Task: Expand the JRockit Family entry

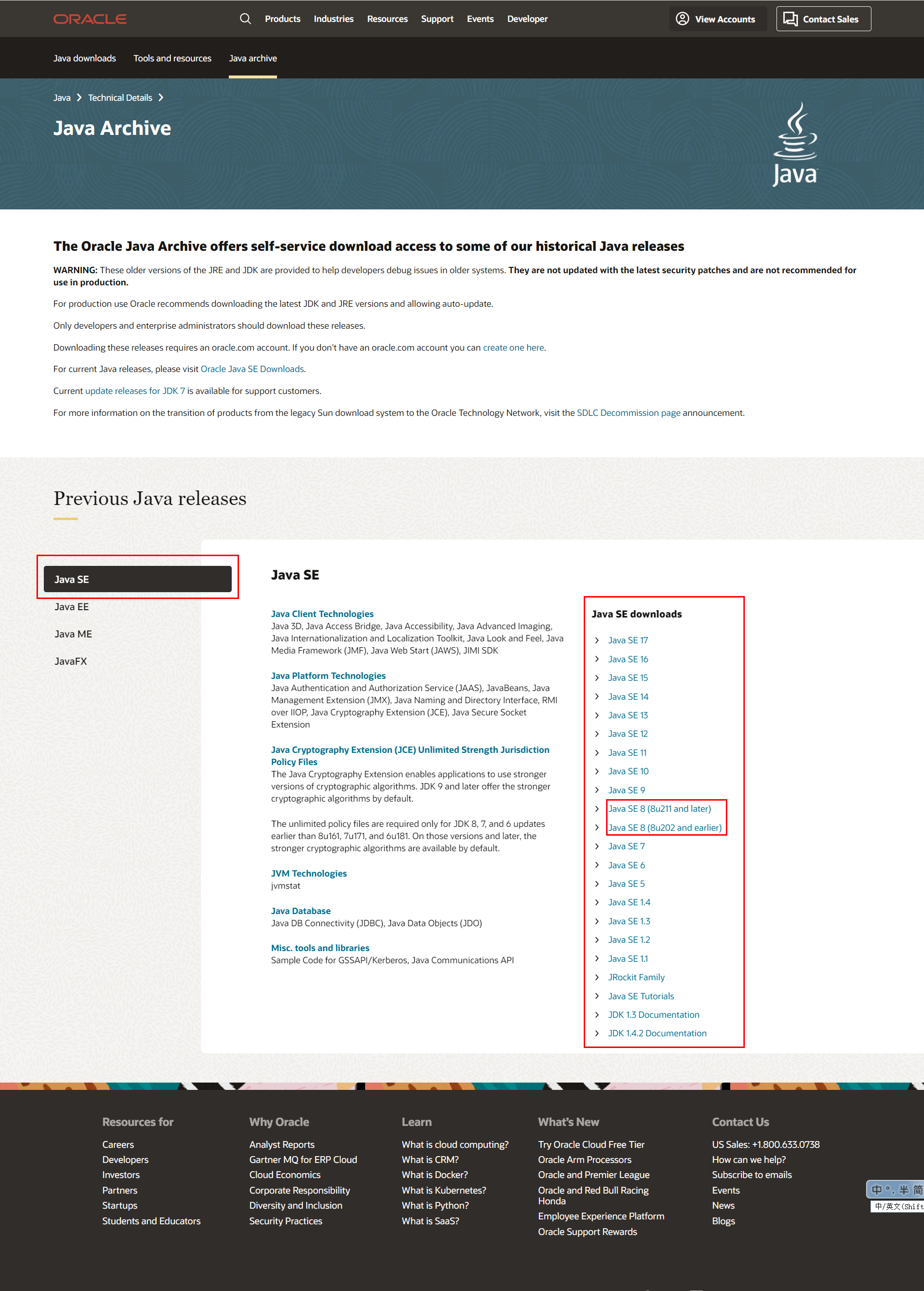Action: pos(636,977)
